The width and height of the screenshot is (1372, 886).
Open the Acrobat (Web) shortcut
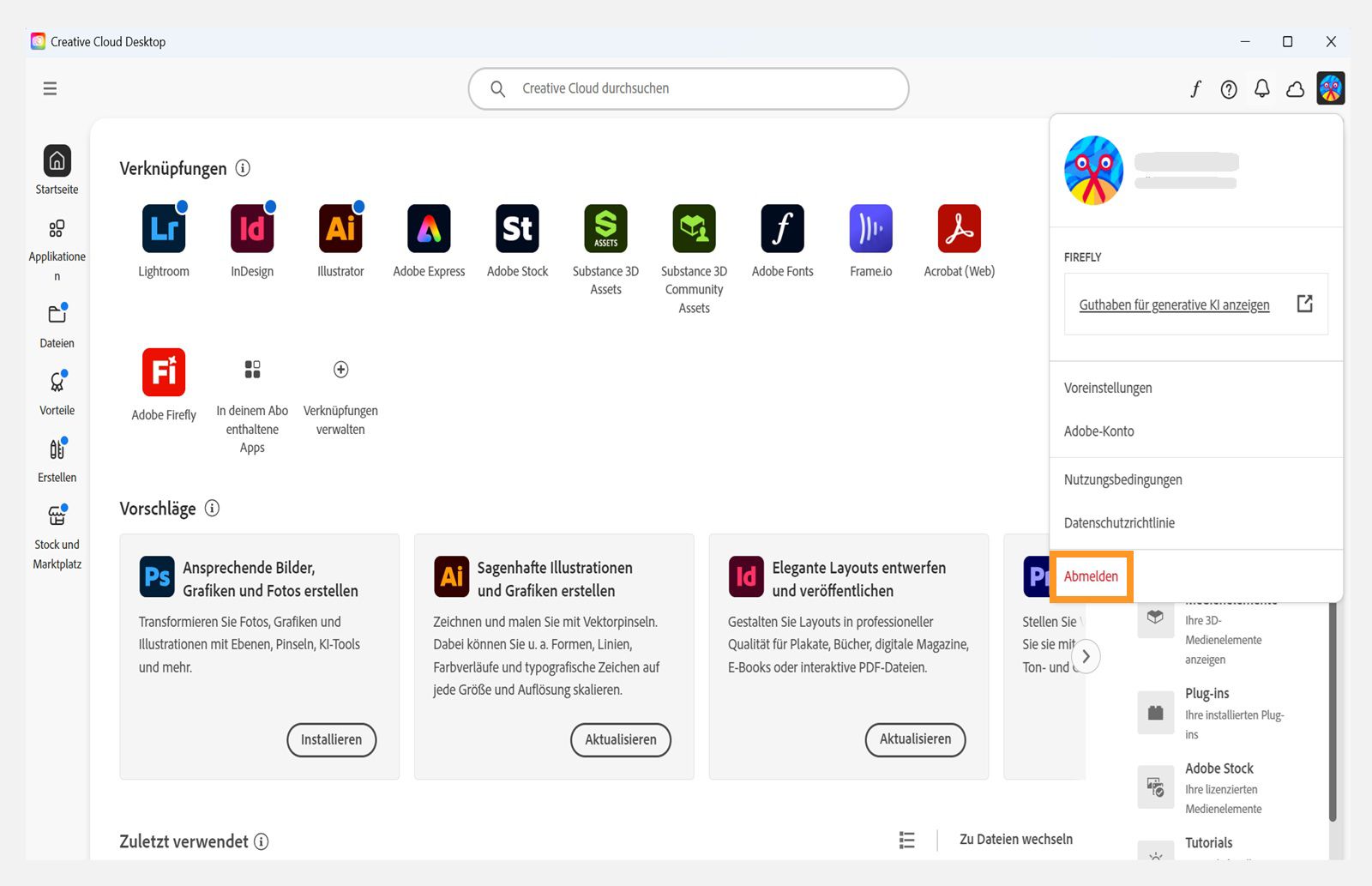(959, 241)
